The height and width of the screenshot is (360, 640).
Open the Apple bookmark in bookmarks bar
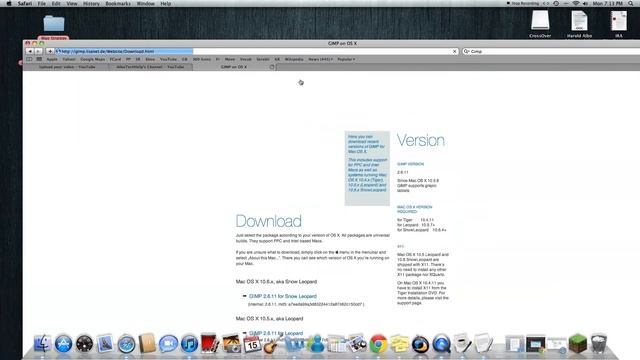tap(52, 59)
